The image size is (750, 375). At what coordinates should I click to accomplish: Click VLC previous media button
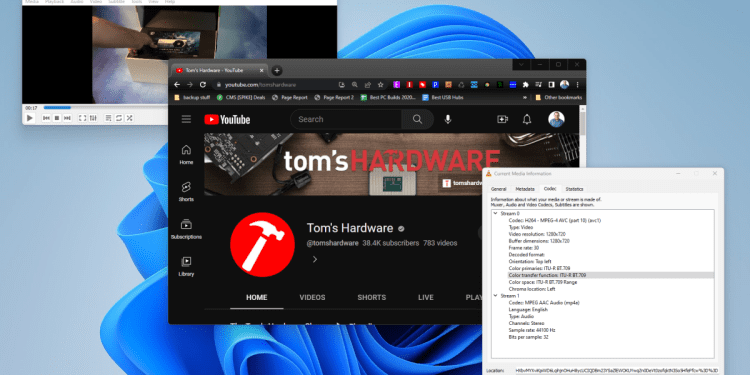point(46,118)
